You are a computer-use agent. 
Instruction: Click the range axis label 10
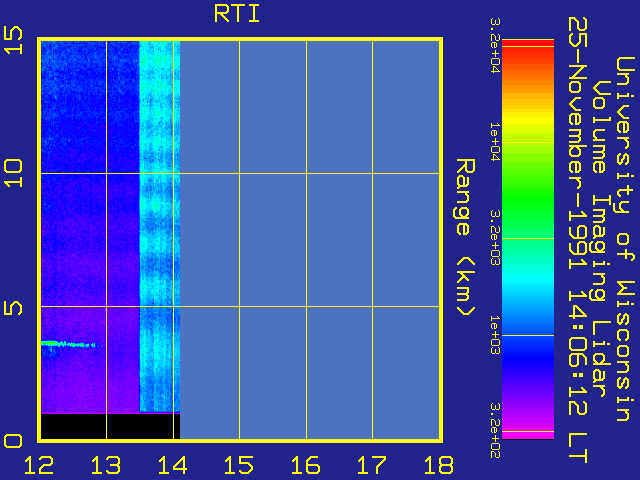(x=13, y=173)
